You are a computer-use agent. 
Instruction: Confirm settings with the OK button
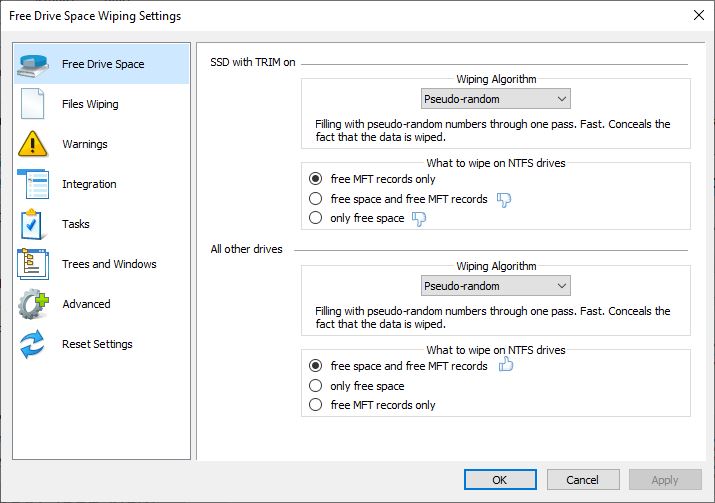(x=500, y=480)
